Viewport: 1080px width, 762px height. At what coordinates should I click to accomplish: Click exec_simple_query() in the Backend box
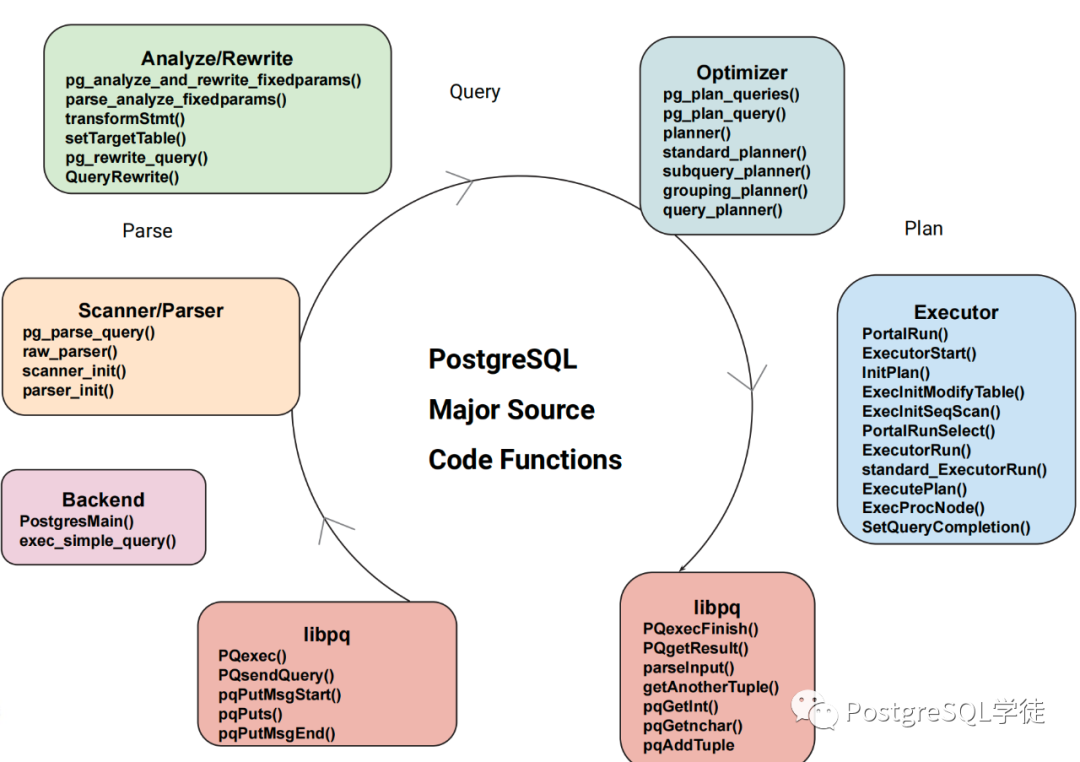[x=98, y=541]
